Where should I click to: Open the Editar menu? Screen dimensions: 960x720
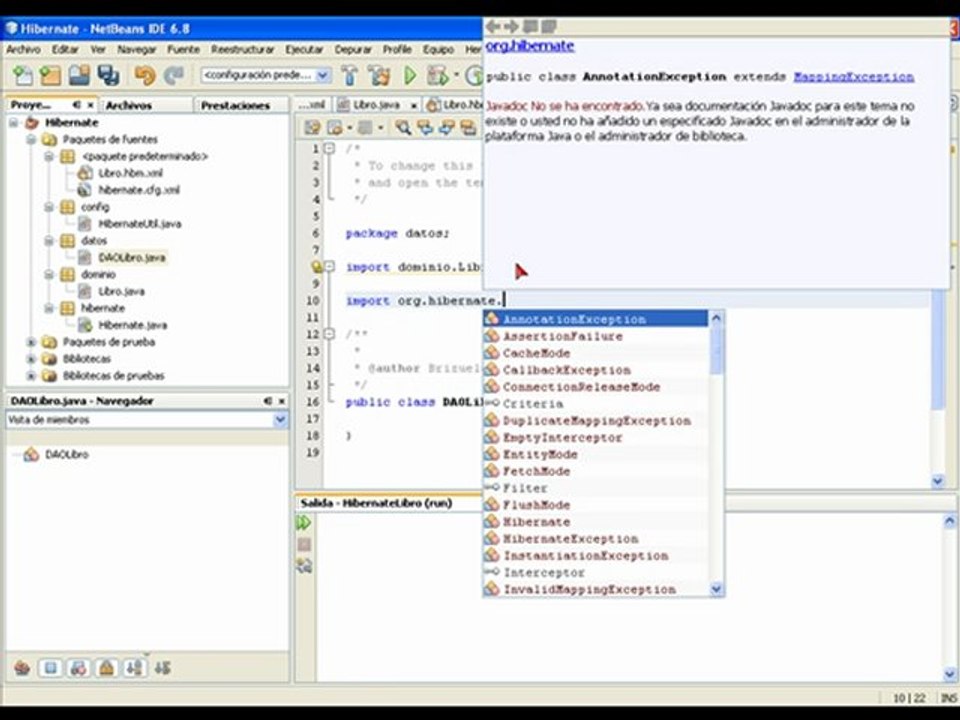pyautogui.click(x=65, y=49)
